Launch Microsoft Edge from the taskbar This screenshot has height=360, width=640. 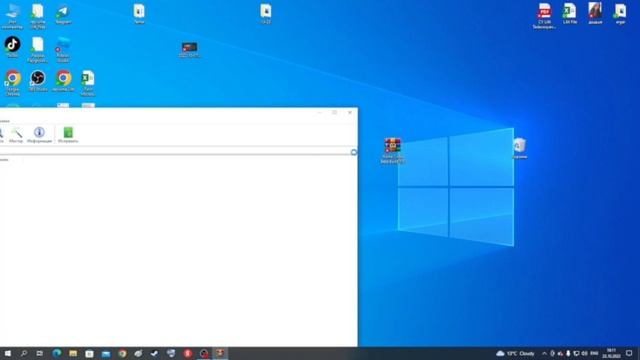click(57, 353)
